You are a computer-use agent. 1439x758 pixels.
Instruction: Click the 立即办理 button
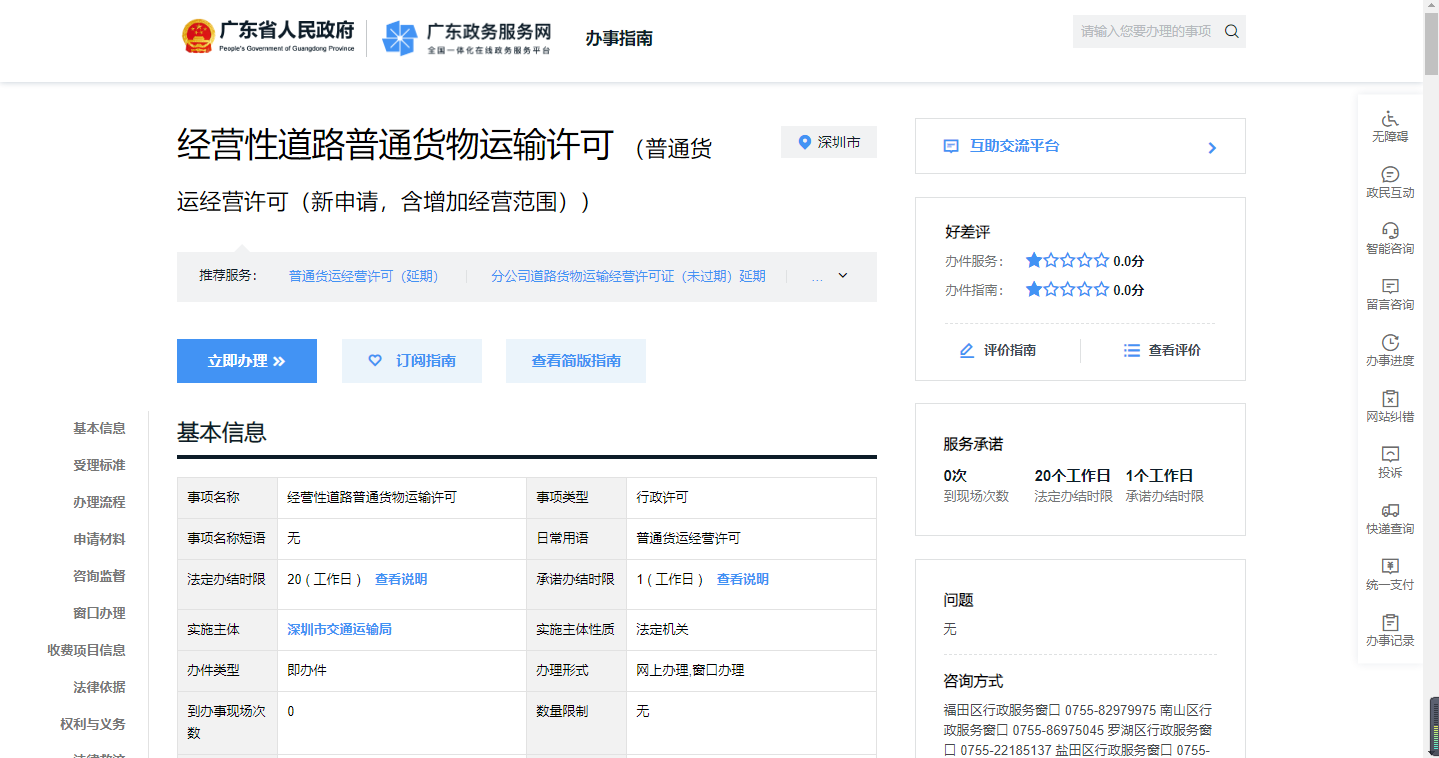click(246, 361)
